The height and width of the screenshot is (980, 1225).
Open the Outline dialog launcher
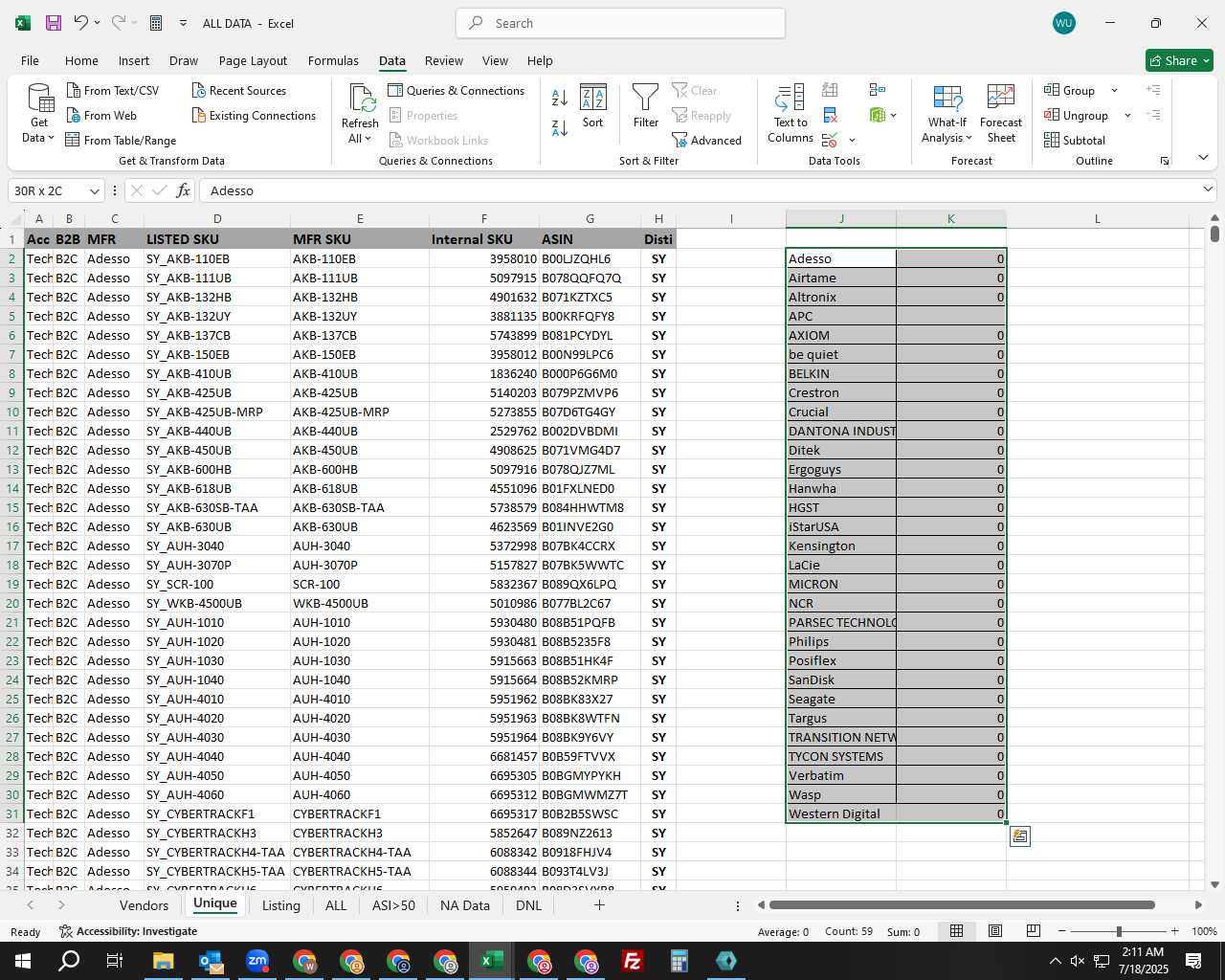pos(1165,161)
